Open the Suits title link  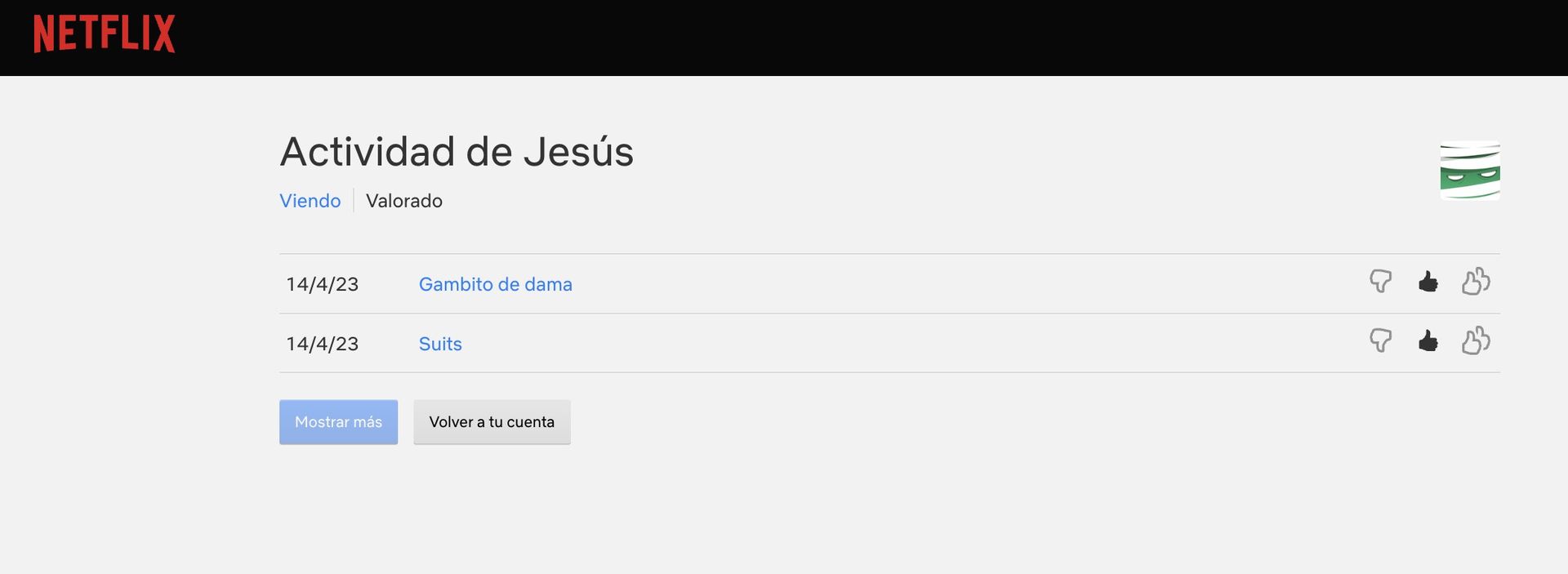click(440, 344)
